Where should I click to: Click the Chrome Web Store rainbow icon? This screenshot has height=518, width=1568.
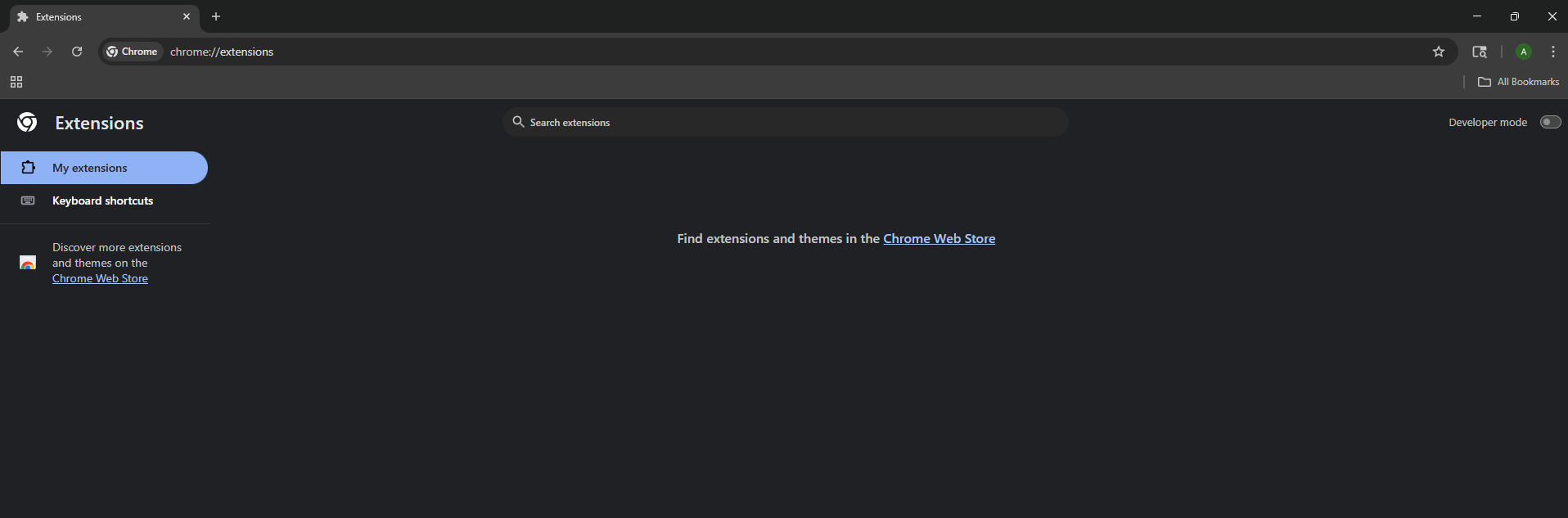tap(28, 263)
